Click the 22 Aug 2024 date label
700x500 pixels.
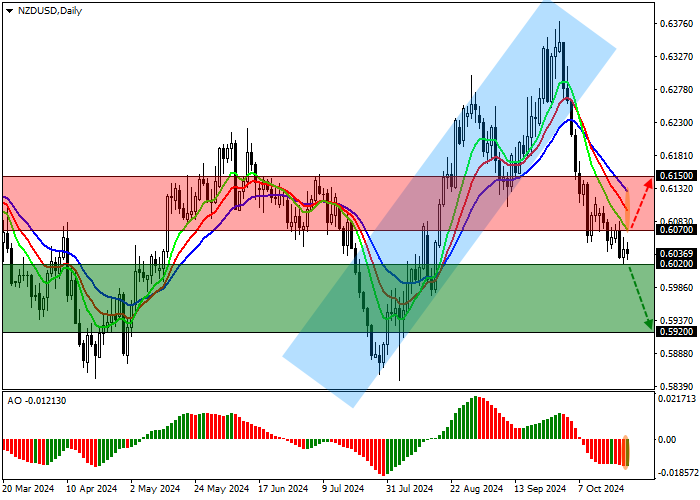(x=476, y=489)
